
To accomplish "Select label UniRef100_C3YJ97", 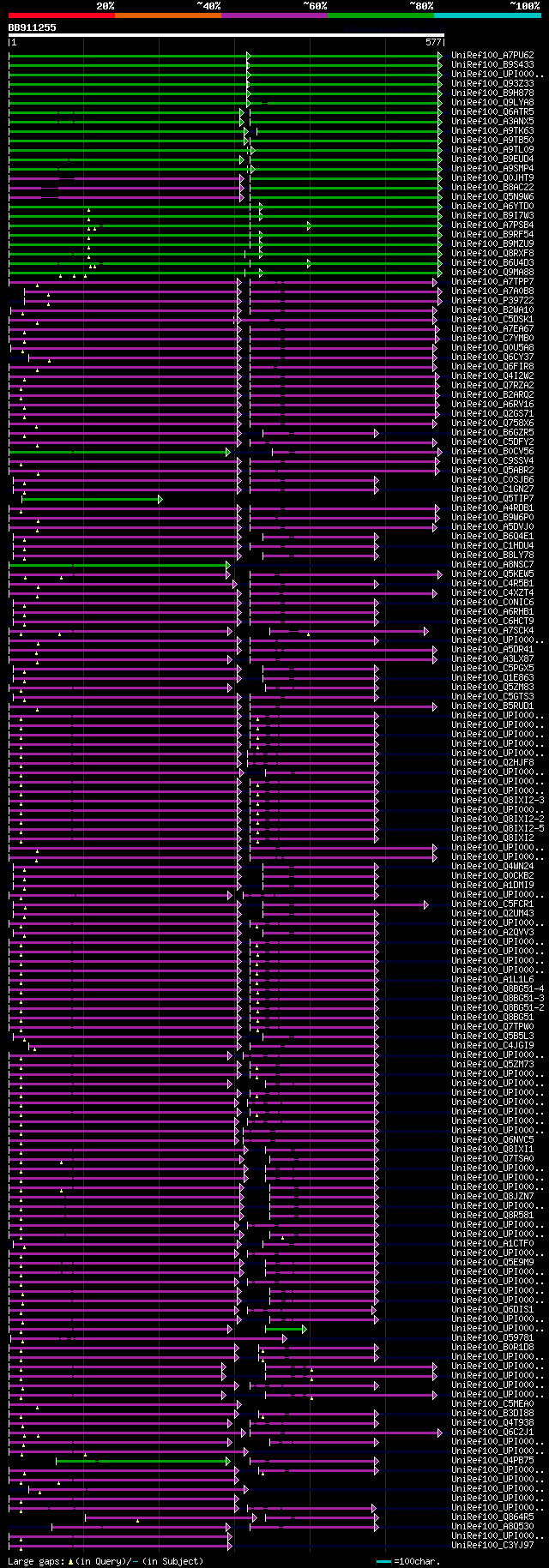I will pyautogui.click(x=492, y=1546).
